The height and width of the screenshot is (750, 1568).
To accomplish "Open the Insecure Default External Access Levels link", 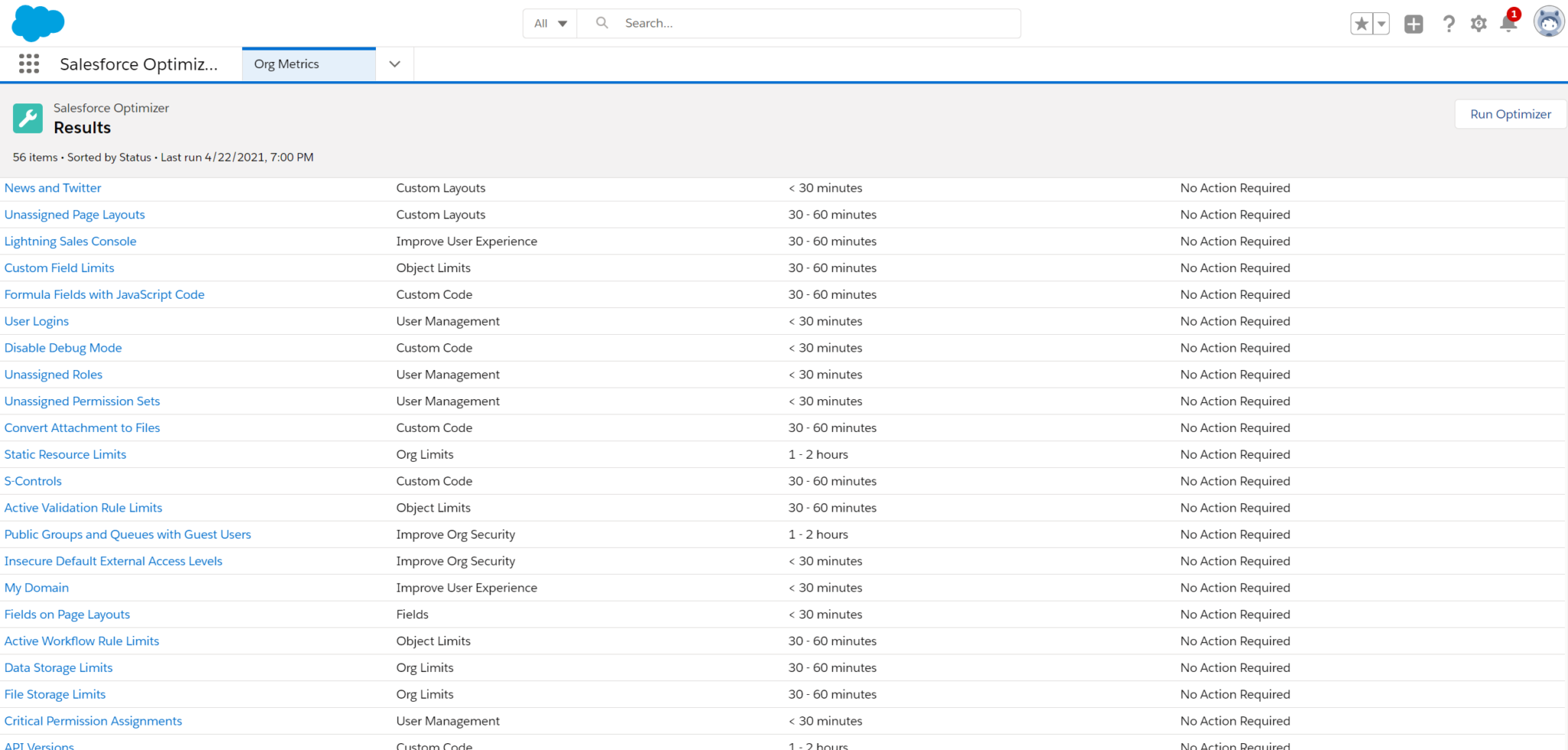I will [113, 560].
